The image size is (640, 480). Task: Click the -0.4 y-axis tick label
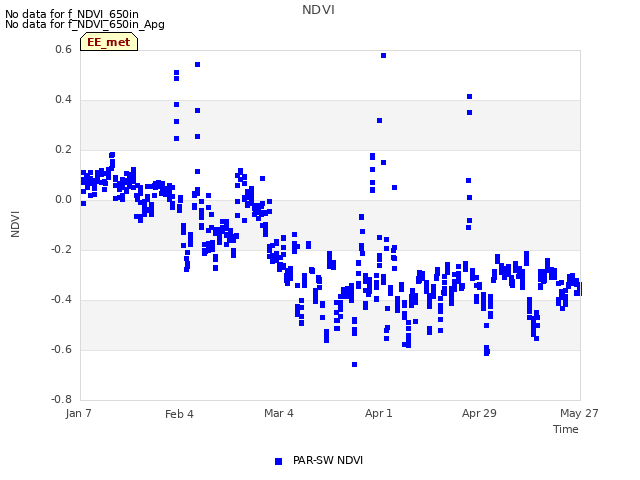pos(61,300)
